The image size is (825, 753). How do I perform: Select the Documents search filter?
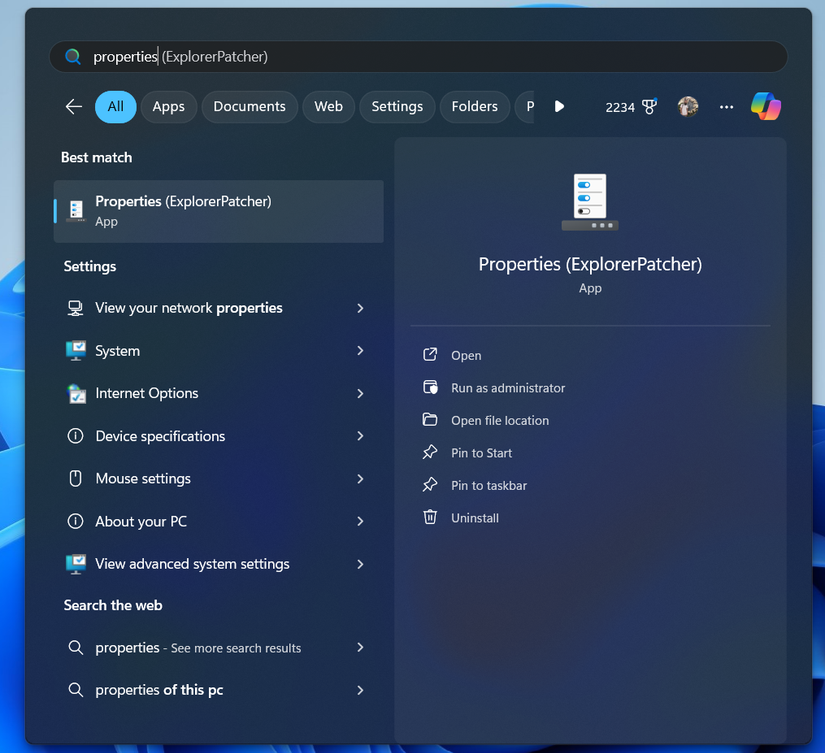pyautogui.click(x=249, y=106)
